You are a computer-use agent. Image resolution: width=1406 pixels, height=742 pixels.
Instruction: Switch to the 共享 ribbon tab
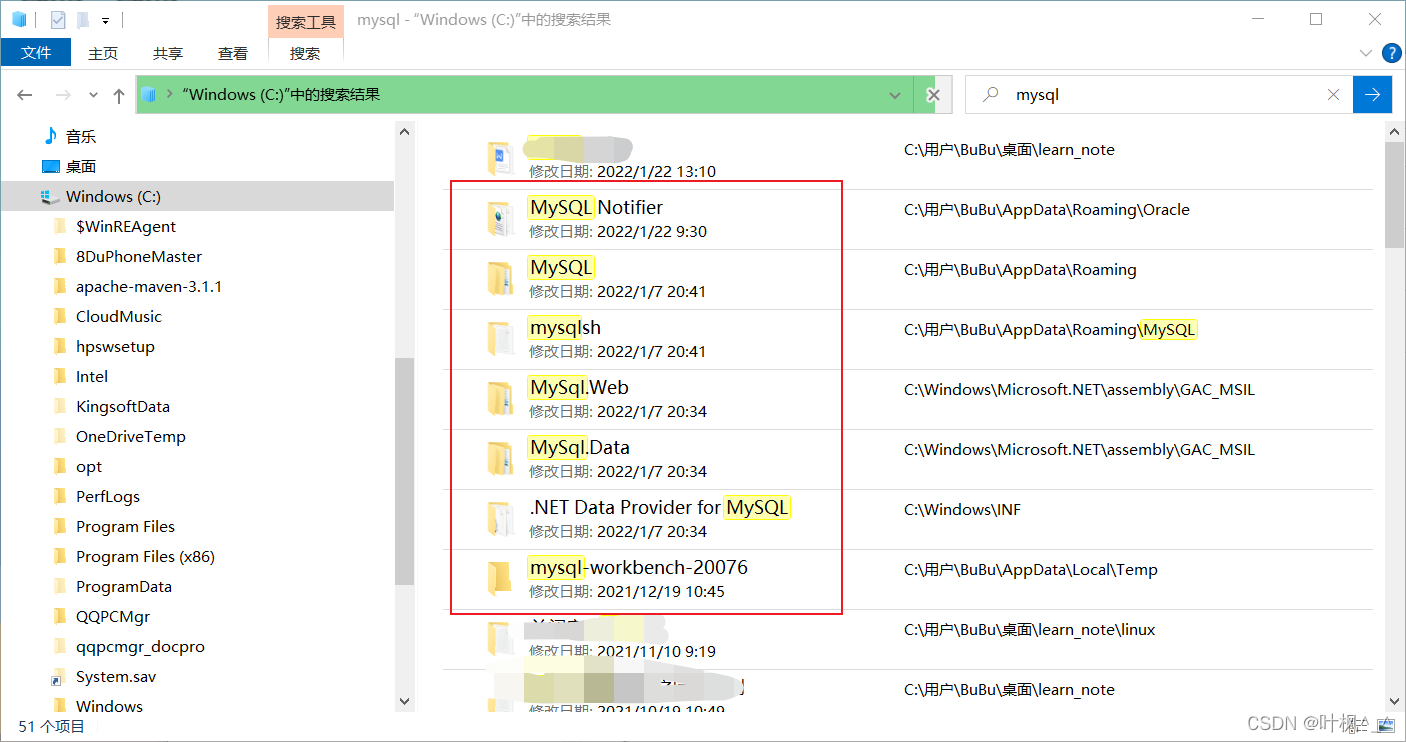coord(168,53)
